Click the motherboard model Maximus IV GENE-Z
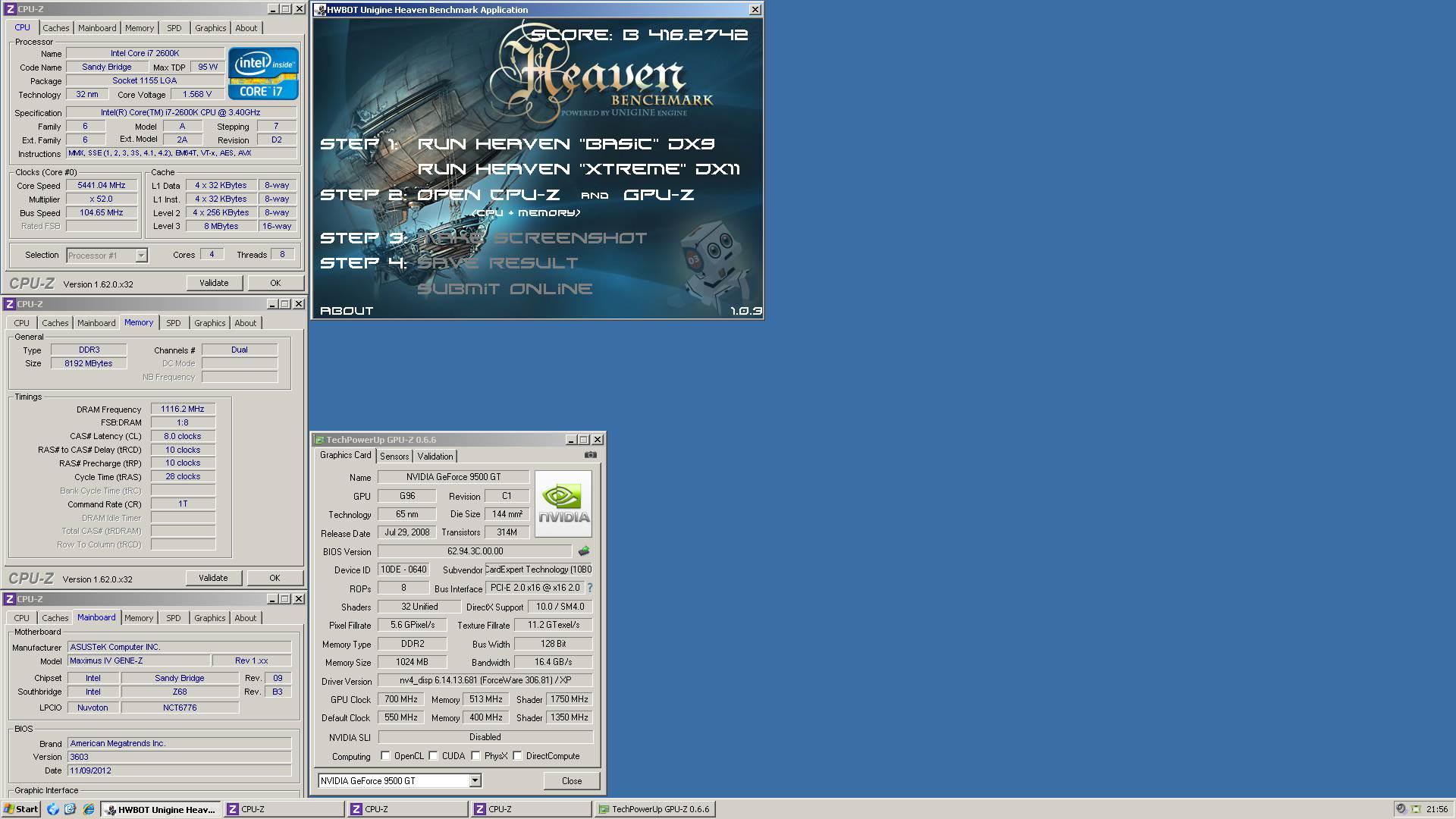1456x819 pixels. [139, 661]
